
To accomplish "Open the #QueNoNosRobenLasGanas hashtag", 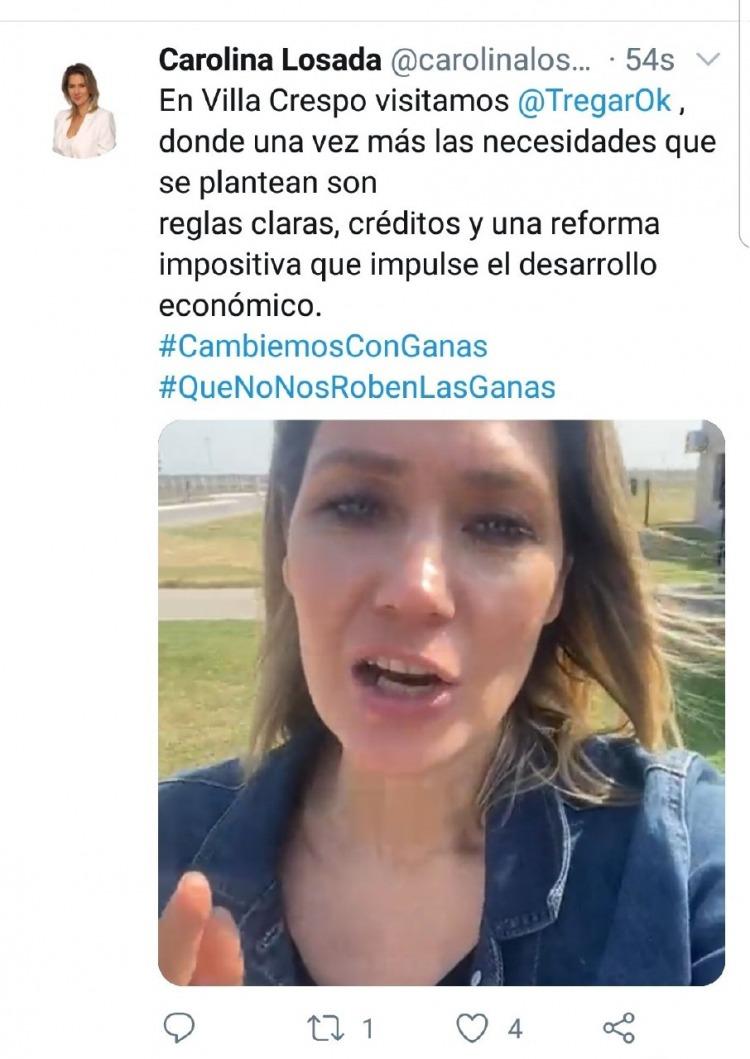I will tap(357, 388).
